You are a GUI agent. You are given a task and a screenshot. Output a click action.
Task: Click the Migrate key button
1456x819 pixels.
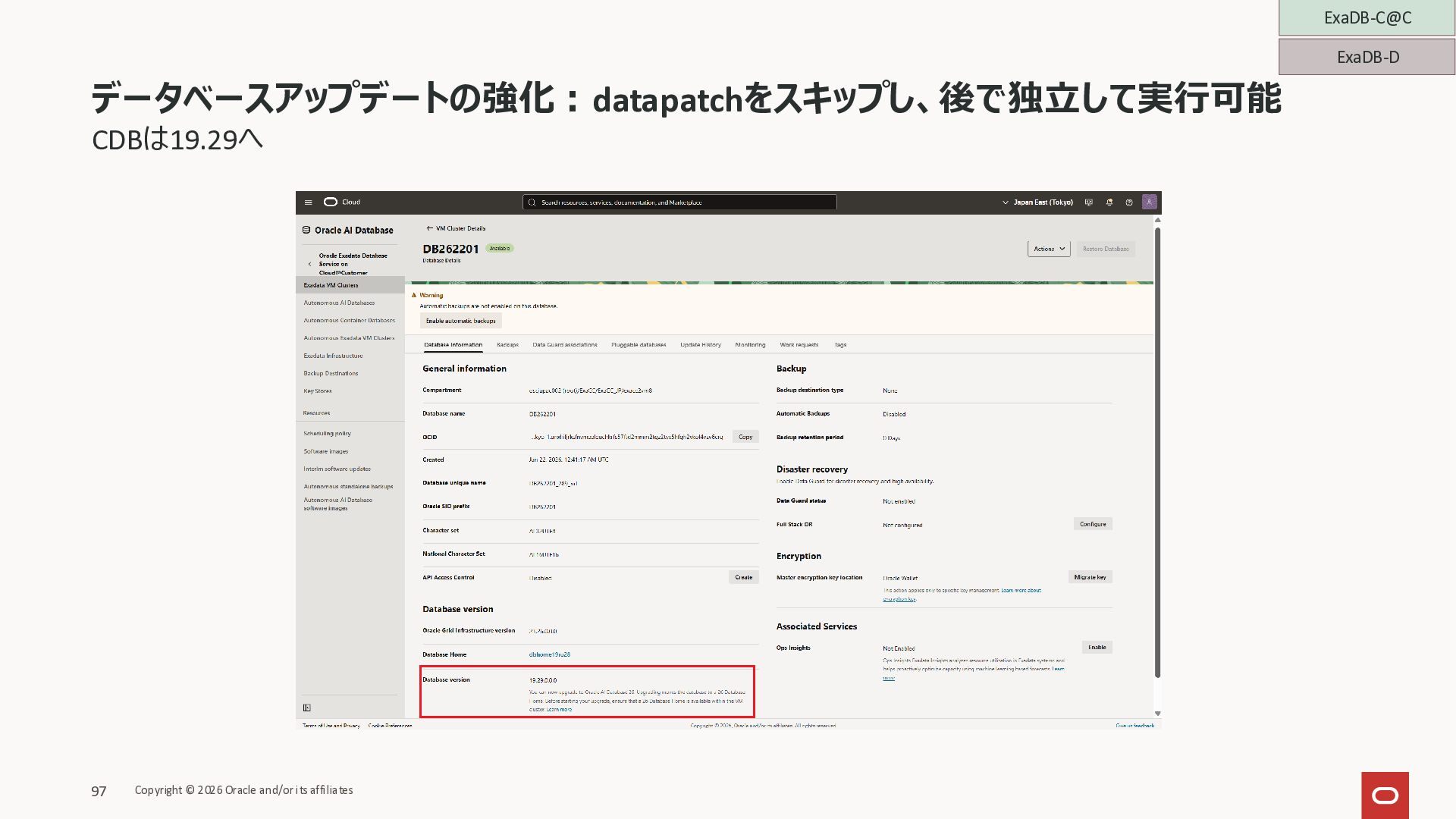click(1090, 577)
